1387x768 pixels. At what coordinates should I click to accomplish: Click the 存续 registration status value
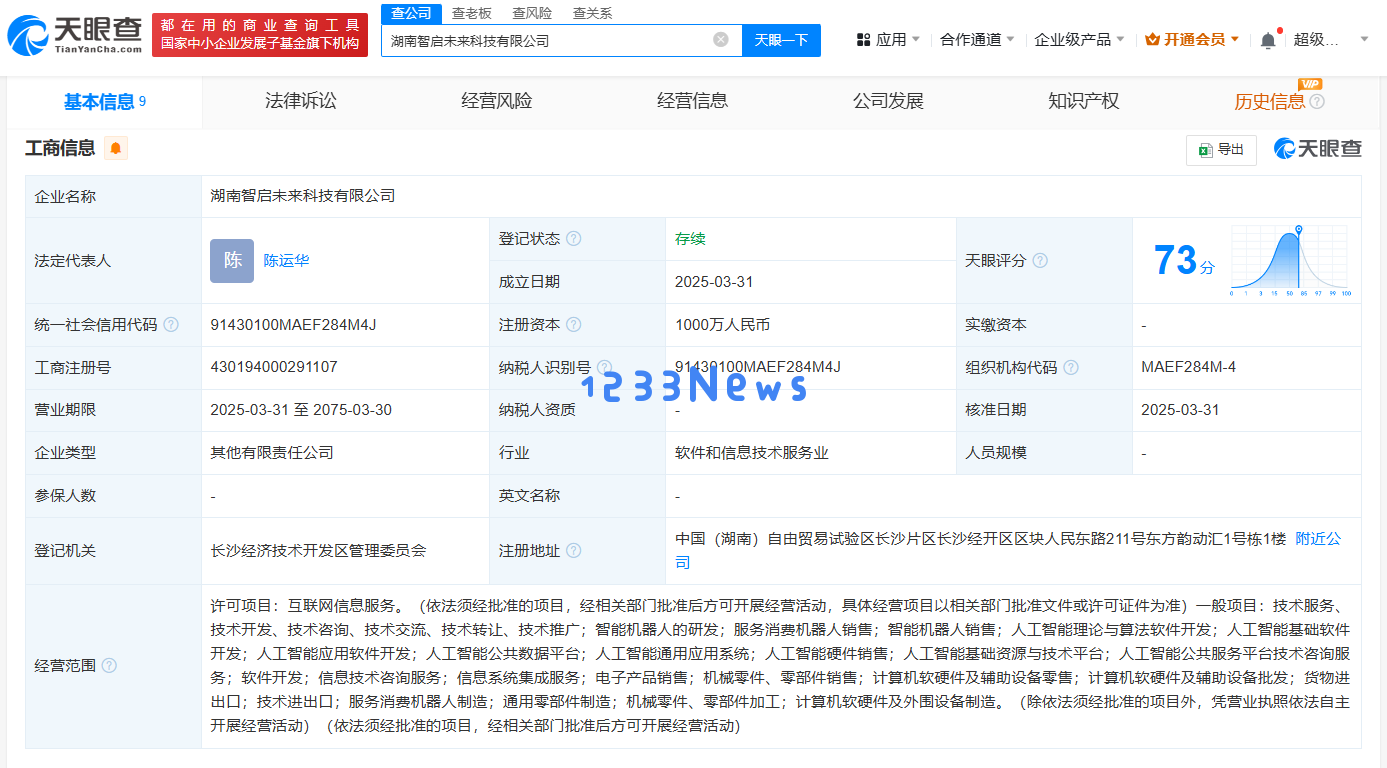click(690, 239)
